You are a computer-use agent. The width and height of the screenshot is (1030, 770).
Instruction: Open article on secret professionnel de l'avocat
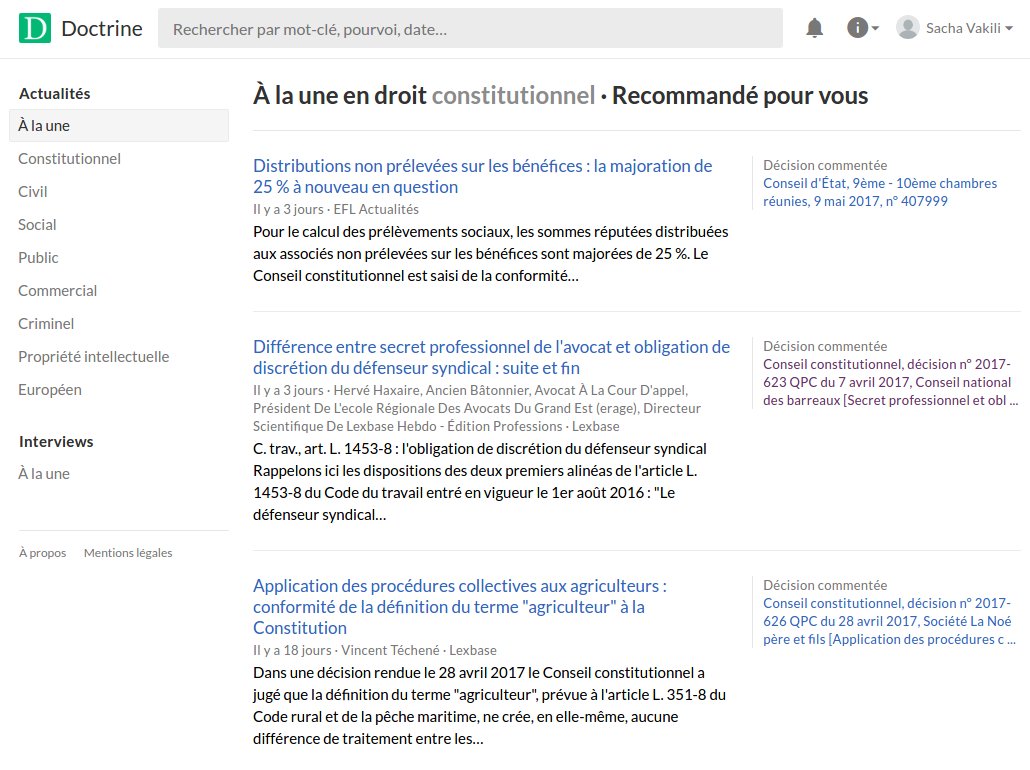coord(491,357)
